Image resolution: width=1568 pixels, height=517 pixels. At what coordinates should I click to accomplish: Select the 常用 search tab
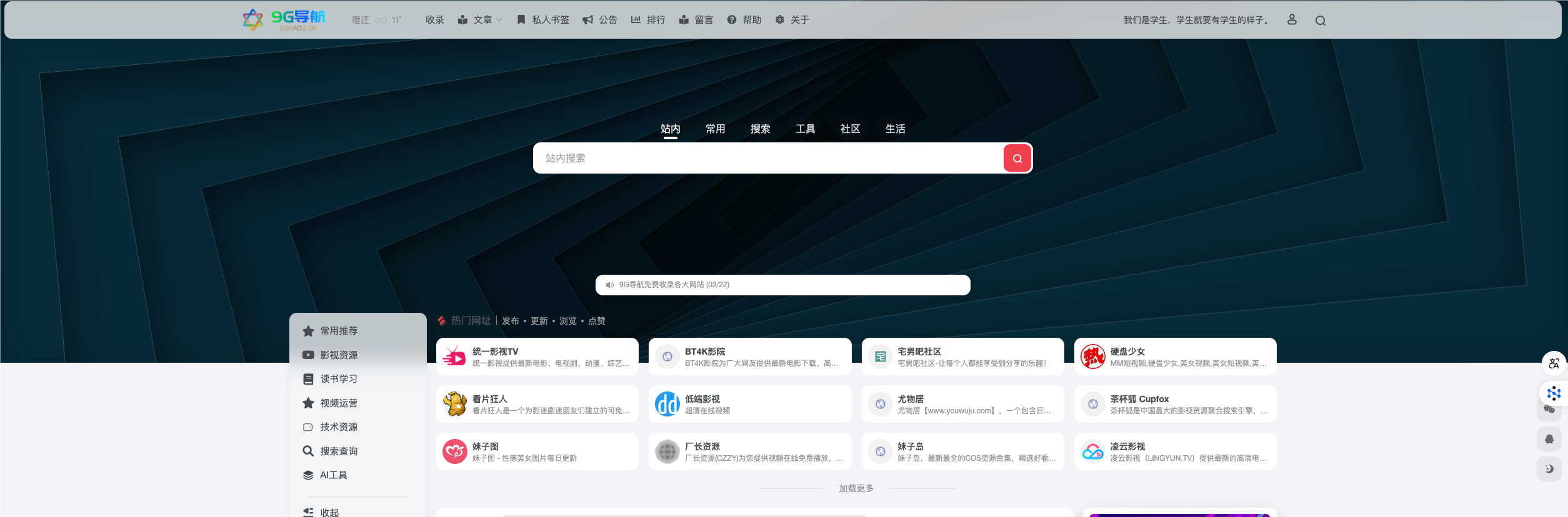[716, 129]
